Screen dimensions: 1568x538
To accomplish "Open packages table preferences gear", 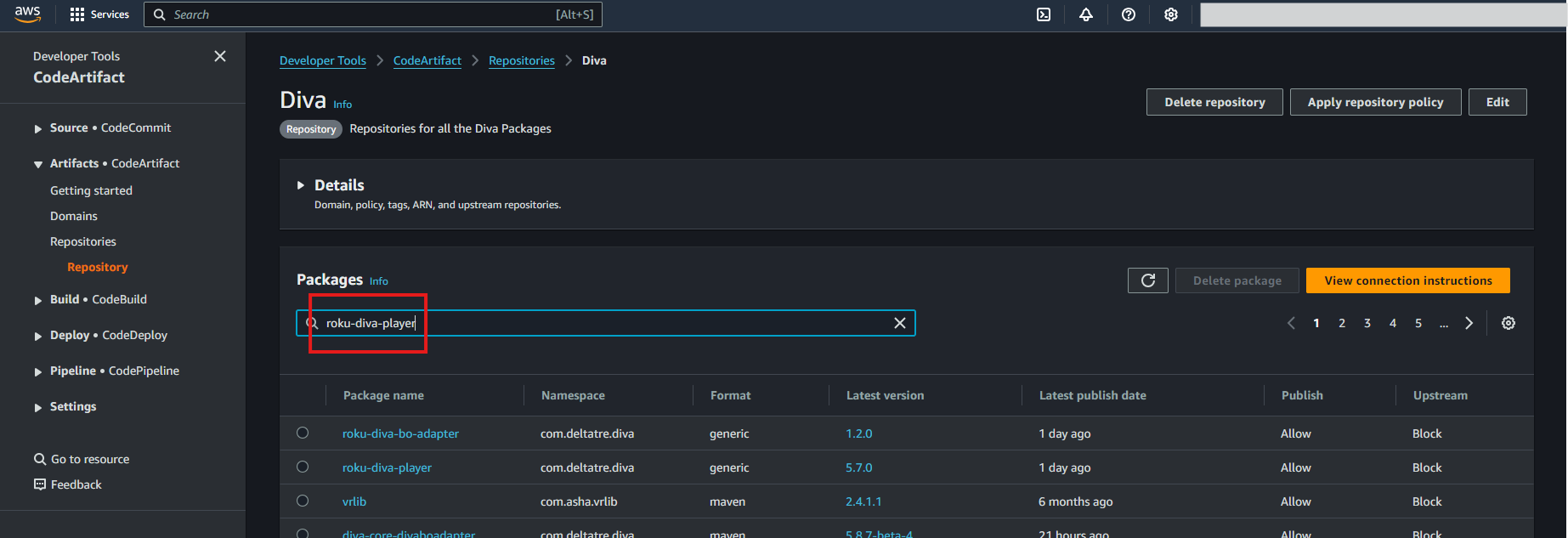I will [1509, 323].
